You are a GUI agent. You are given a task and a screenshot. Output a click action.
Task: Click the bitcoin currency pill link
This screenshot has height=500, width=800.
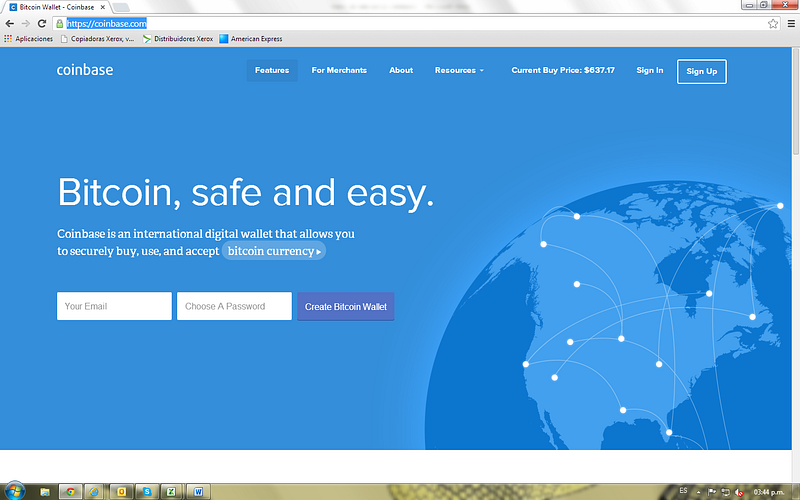pos(274,251)
